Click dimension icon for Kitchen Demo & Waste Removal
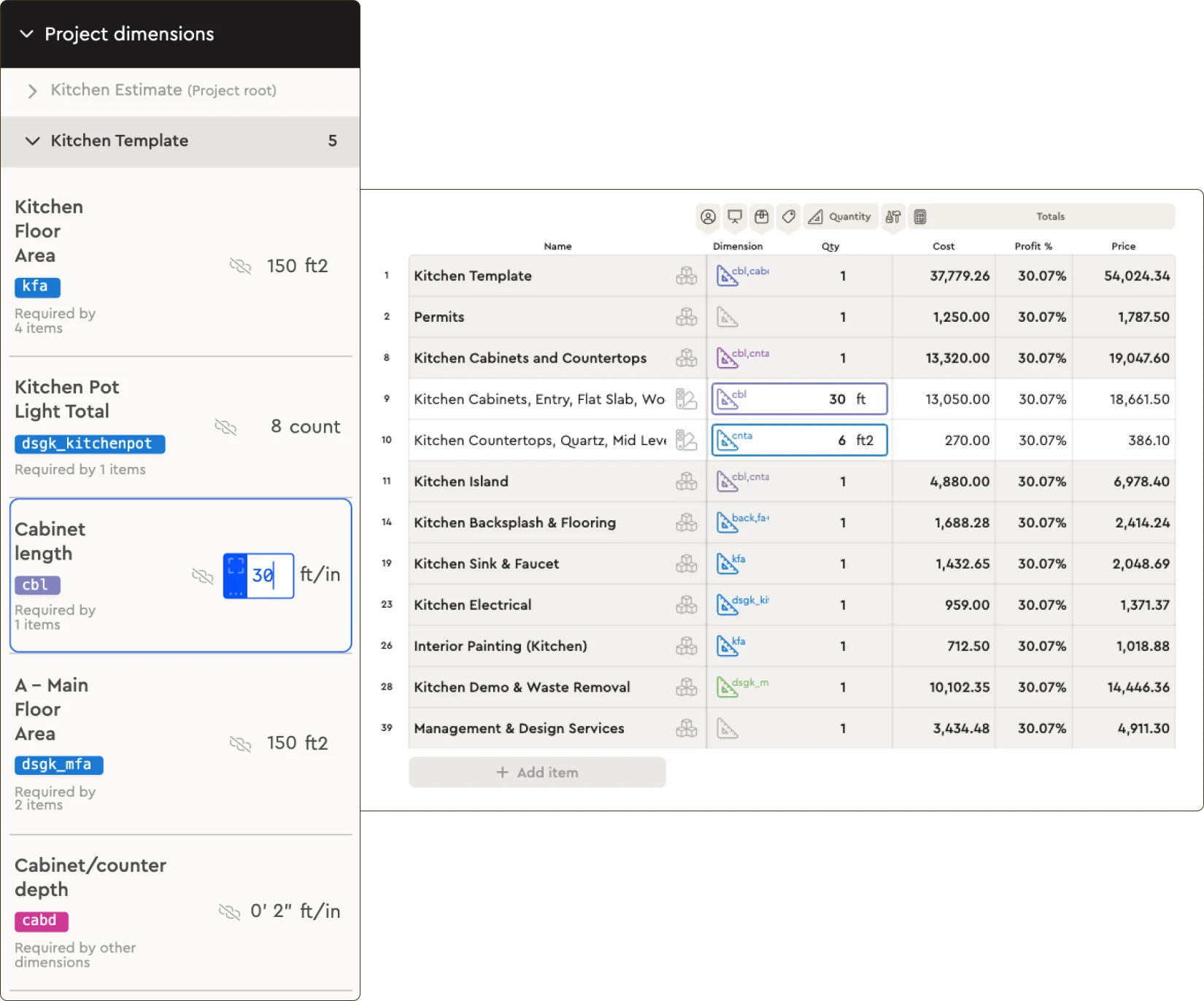The image size is (1204, 1001). click(x=728, y=687)
